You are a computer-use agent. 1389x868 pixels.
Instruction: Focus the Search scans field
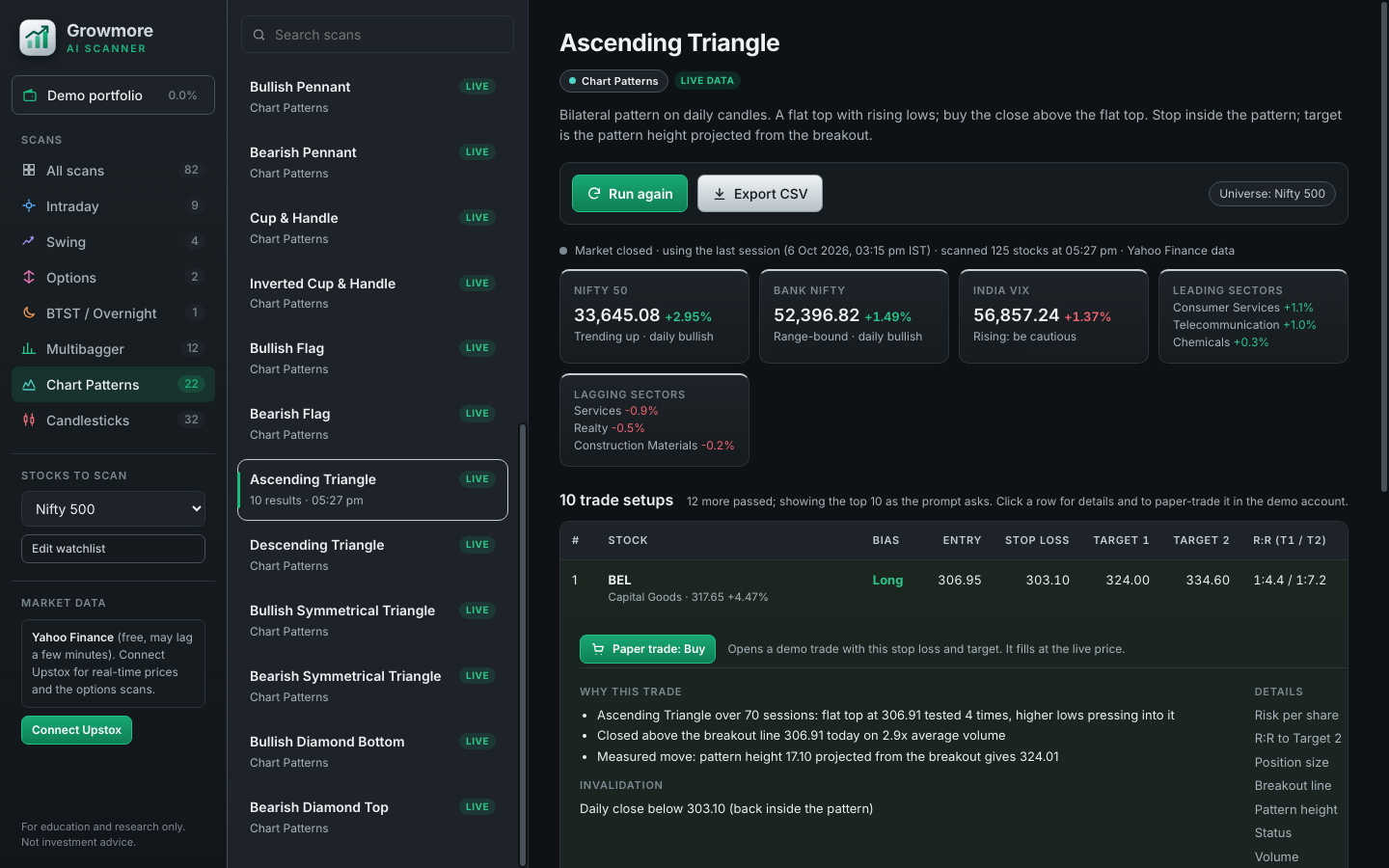coord(377,35)
